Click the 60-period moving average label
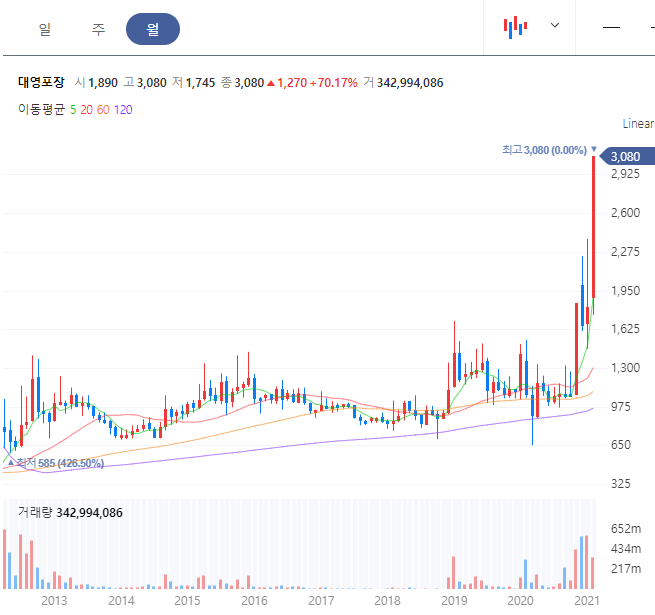 pos(103,110)
